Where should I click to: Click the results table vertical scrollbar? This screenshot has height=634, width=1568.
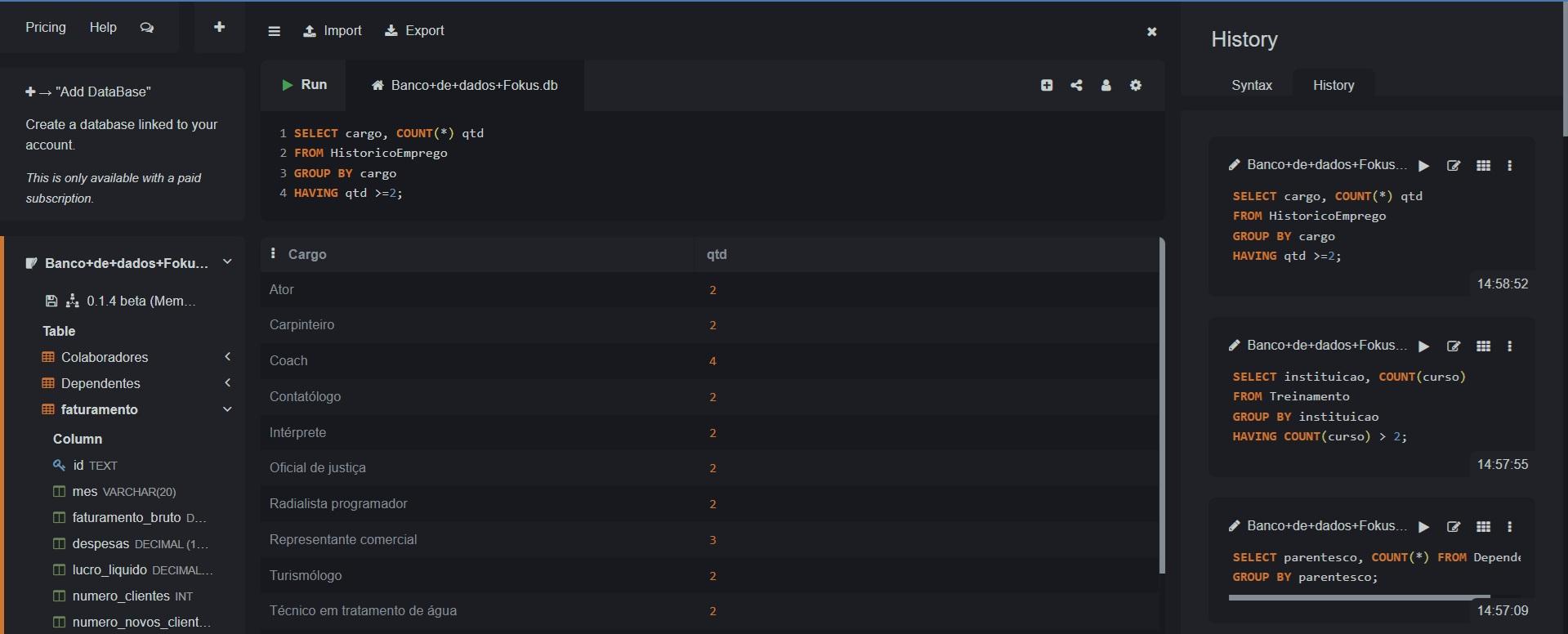click(x=1161, y=405)
